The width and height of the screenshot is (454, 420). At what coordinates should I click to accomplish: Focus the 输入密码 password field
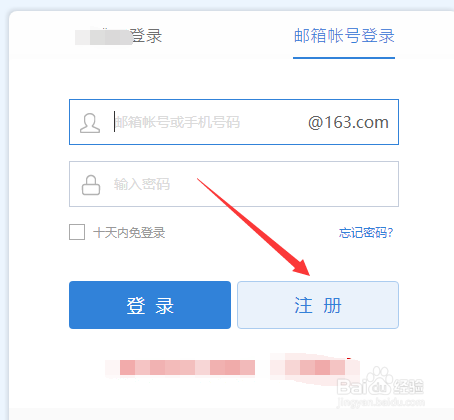pos(234,184)
